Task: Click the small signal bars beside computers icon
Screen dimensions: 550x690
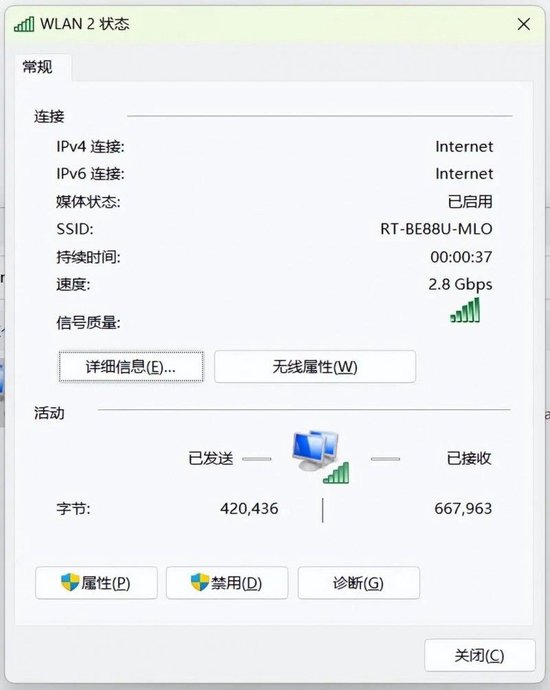Action: pyautogui.click(x=336, y=473)
